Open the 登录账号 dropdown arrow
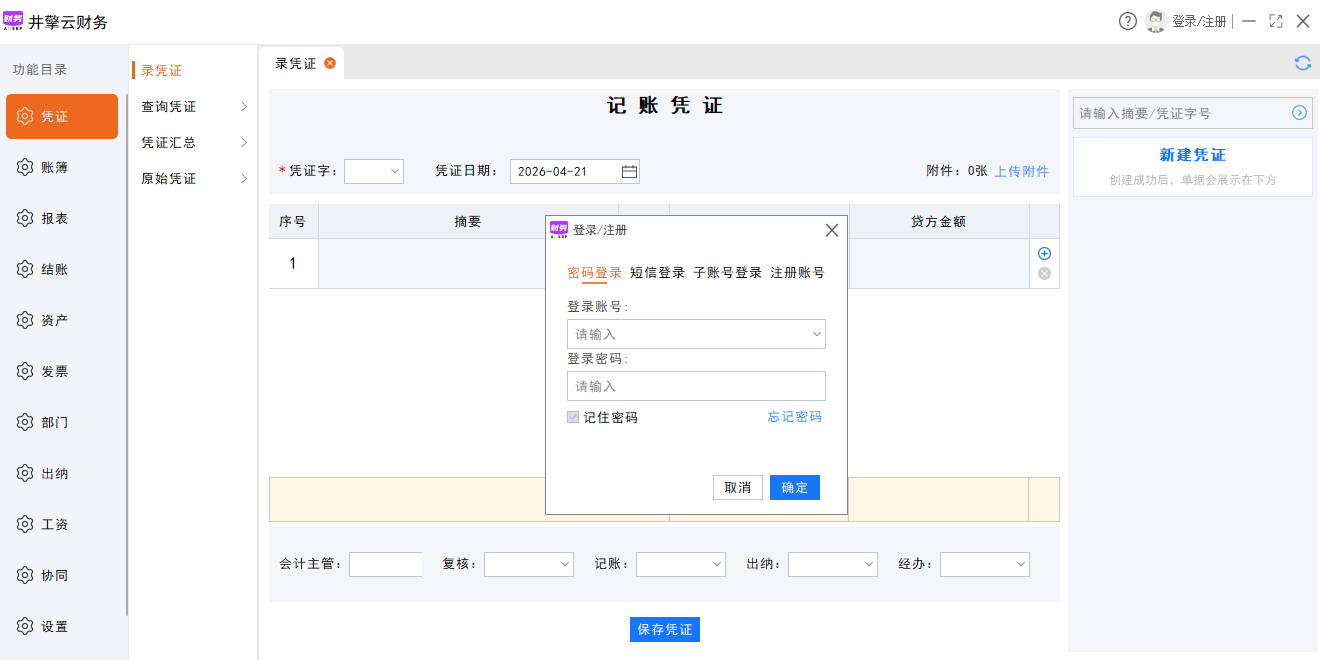The image size is (1320, 660). tap(816, 334)
